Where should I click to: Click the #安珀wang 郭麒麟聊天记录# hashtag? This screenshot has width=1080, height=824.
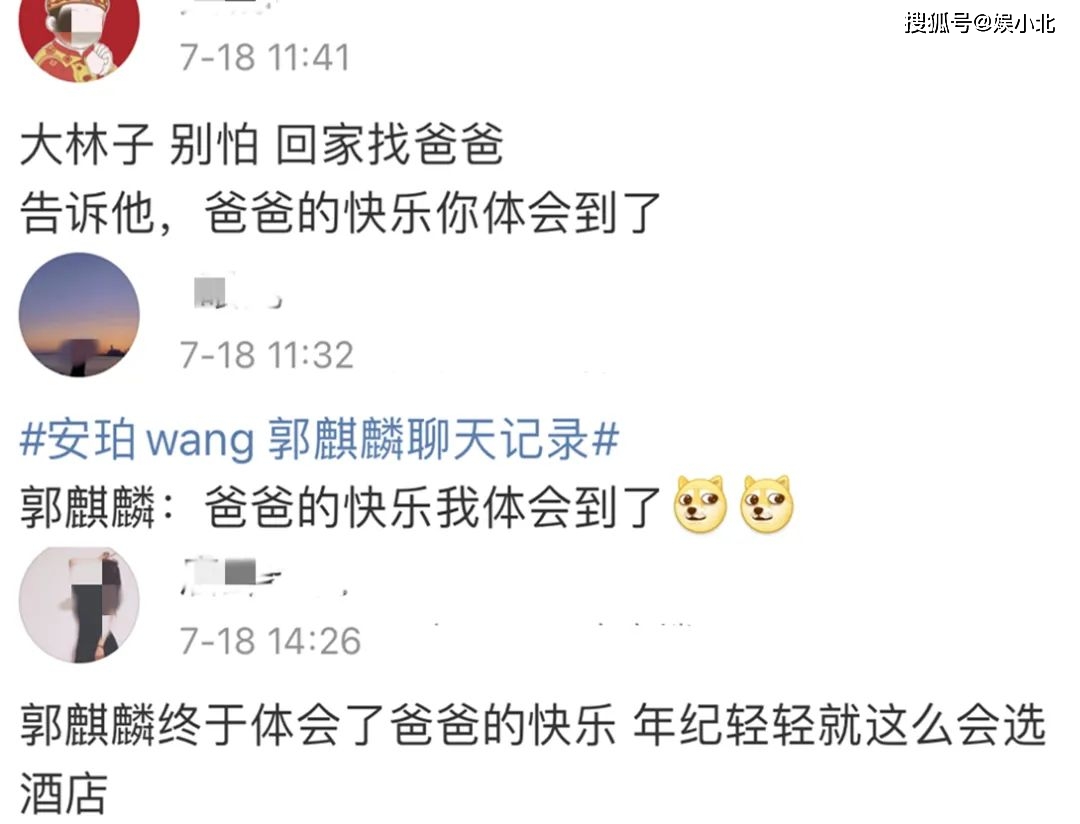tap(320, 439)
